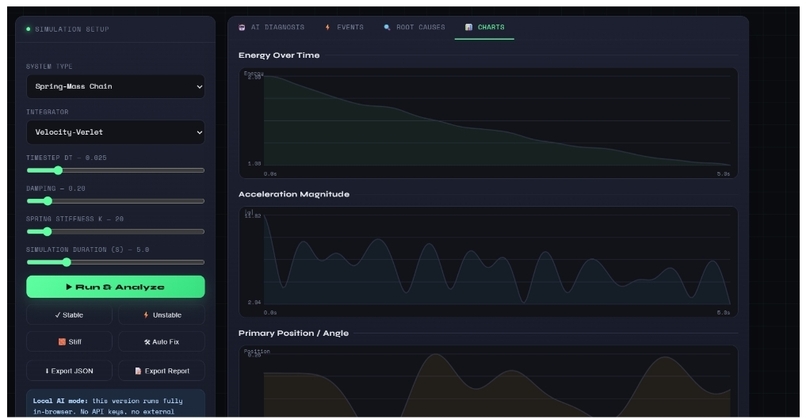Viewport: 806px width, 419px height.
Task: Click the lightning icon on Events tab
Action: (327, 27)
